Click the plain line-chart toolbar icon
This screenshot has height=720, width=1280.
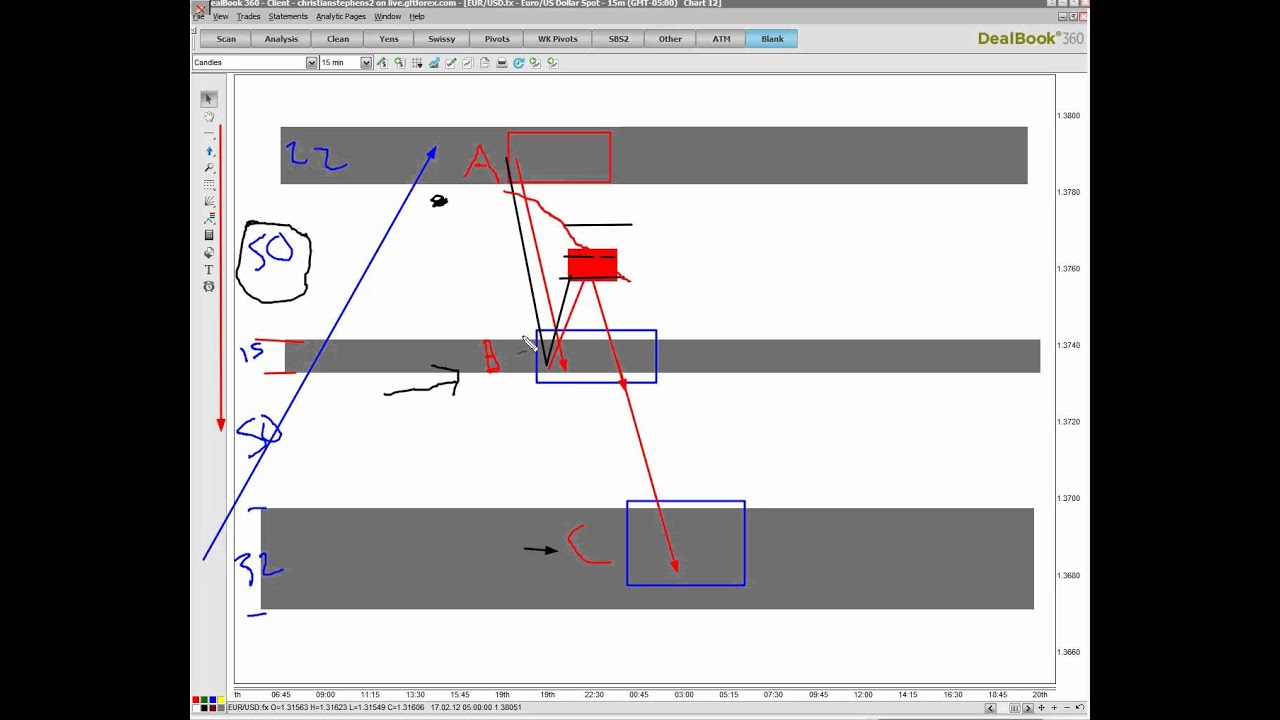coord(467,62)
